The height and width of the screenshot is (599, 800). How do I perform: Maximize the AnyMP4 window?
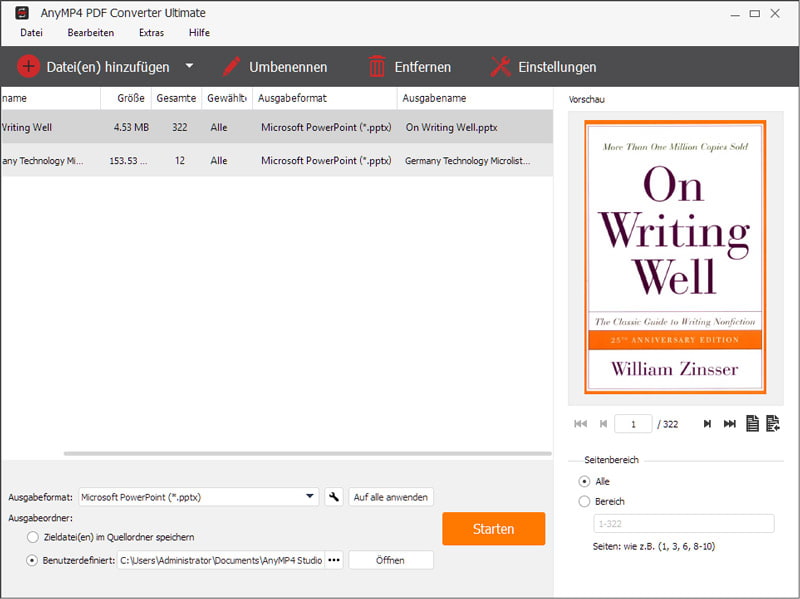coord(755,14)
